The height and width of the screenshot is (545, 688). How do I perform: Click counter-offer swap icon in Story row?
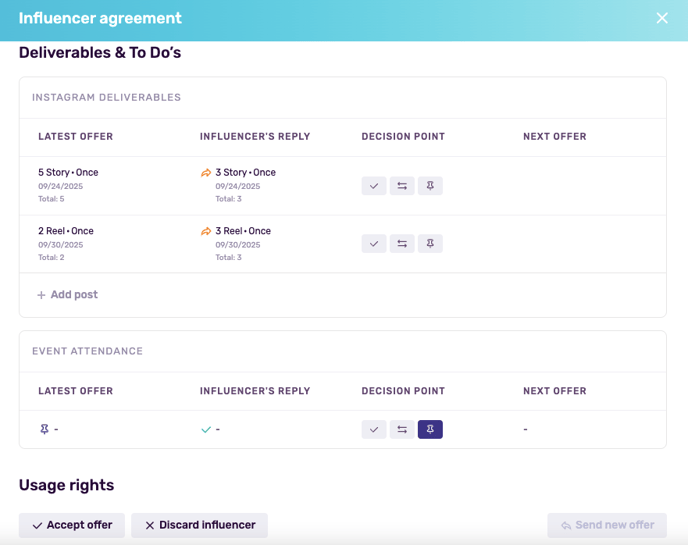(x=402, y=186)
